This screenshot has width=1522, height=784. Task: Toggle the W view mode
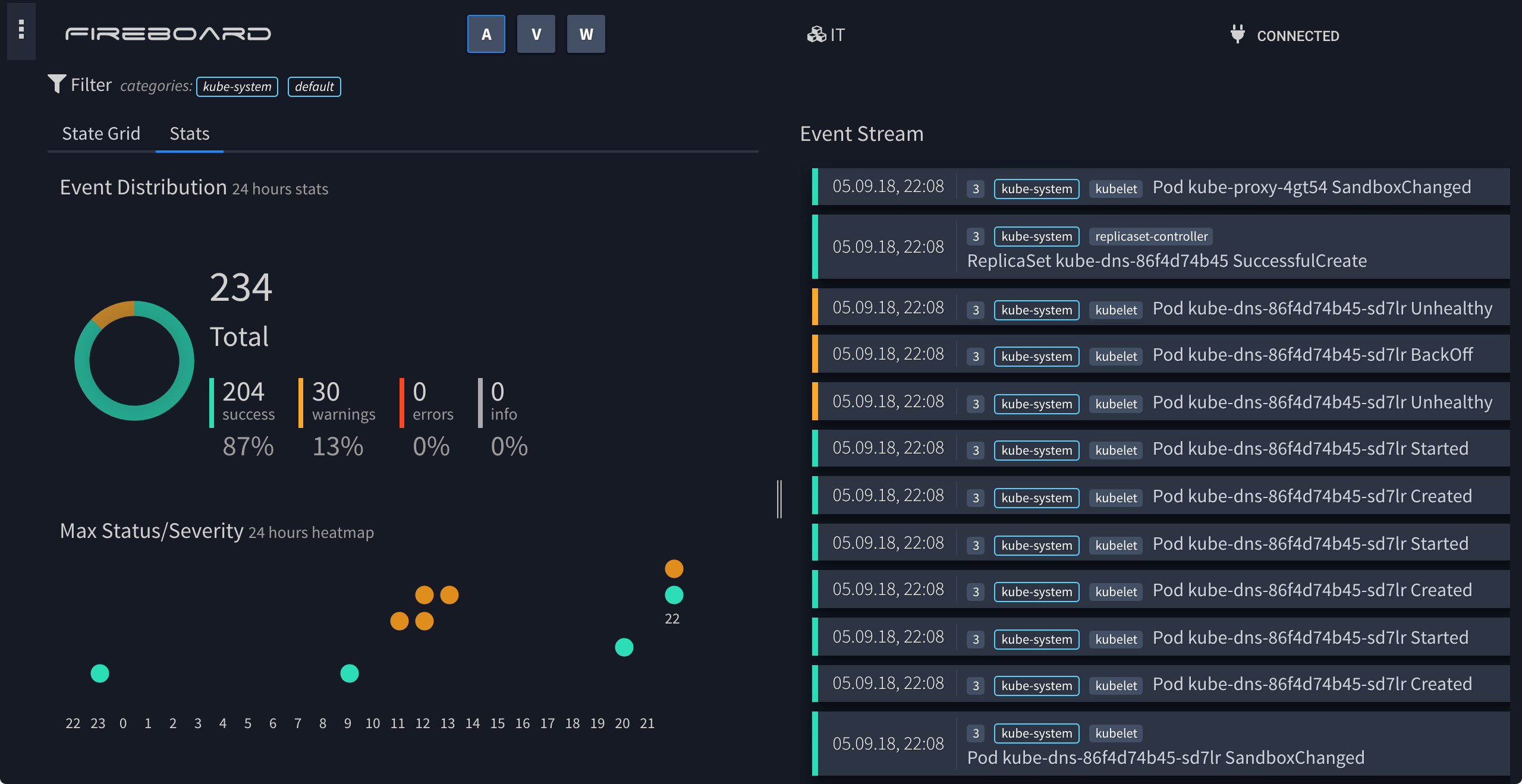[x=586, y=34]
